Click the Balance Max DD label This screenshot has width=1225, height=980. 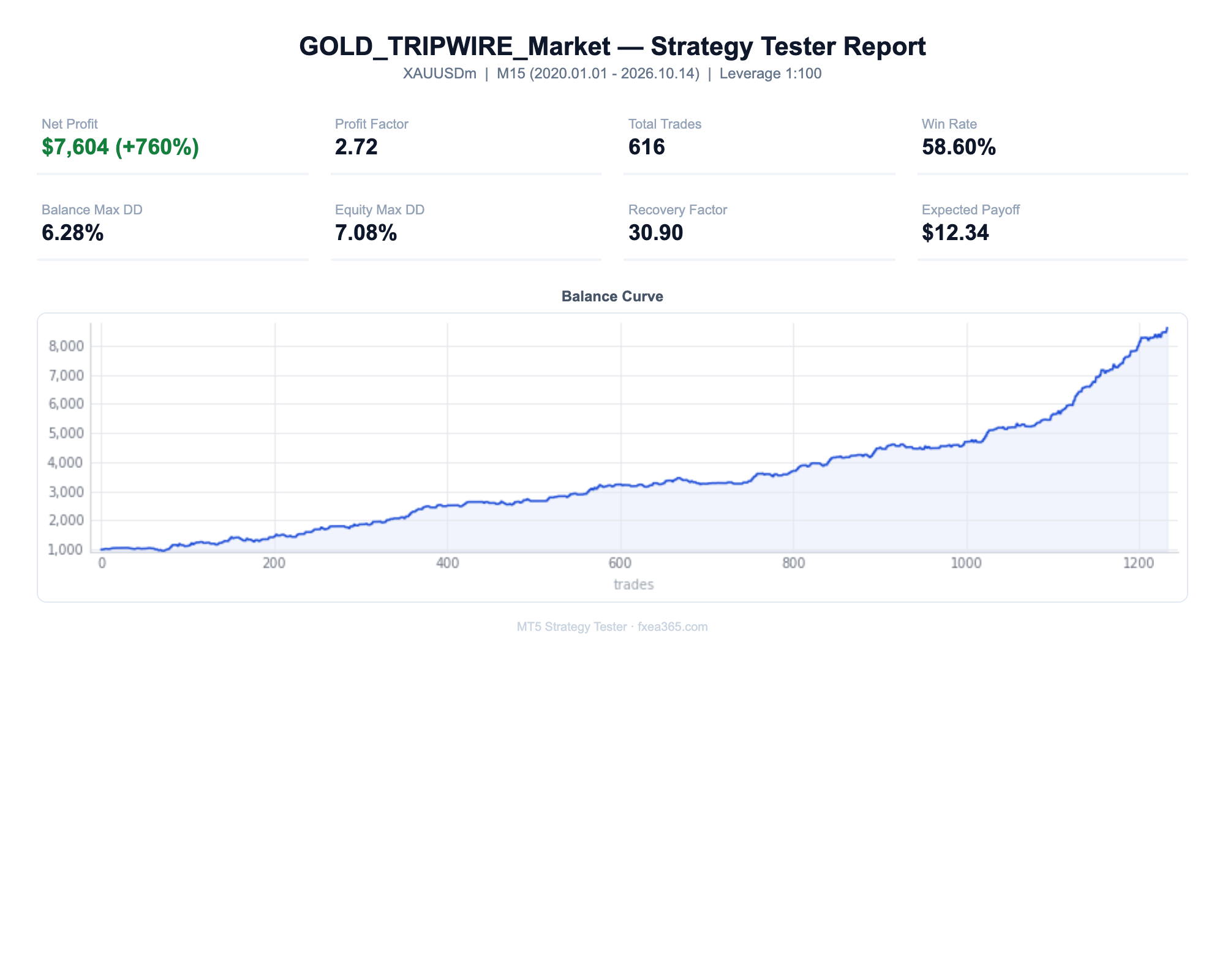point(92,210)
